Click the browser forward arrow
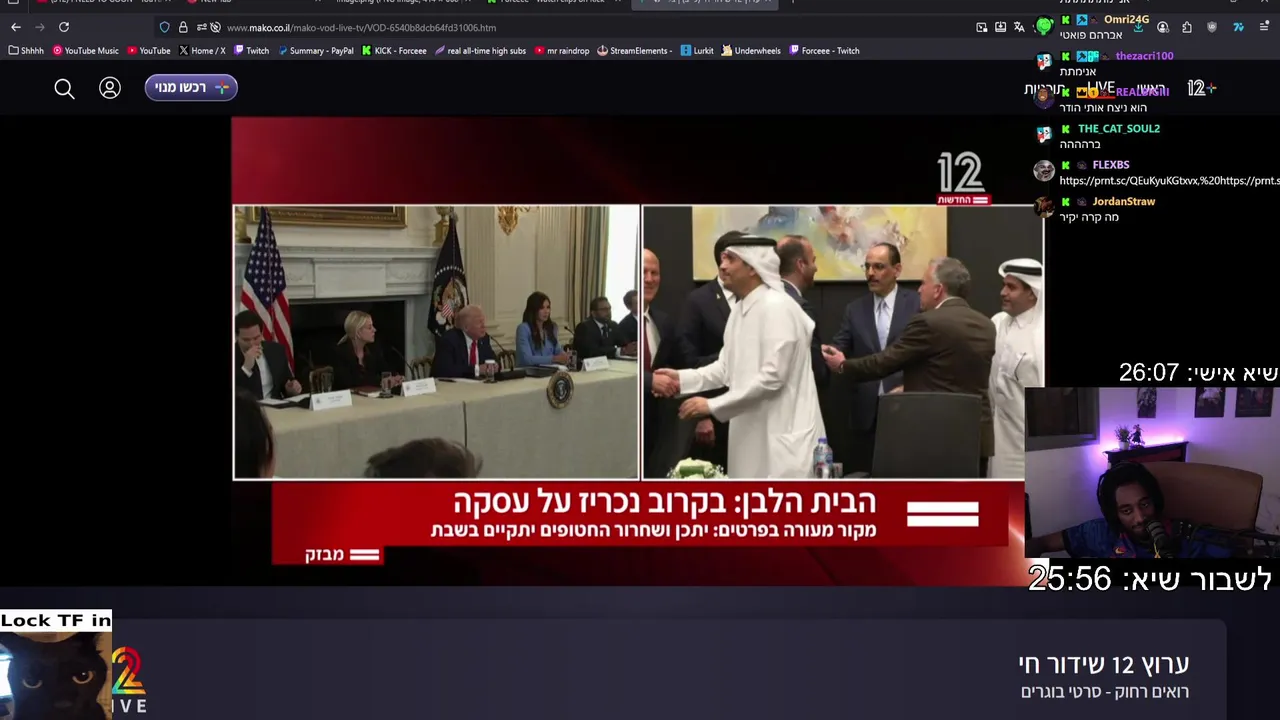The height and width of the screenshot is (720, 1280). [x=40, y=27]
